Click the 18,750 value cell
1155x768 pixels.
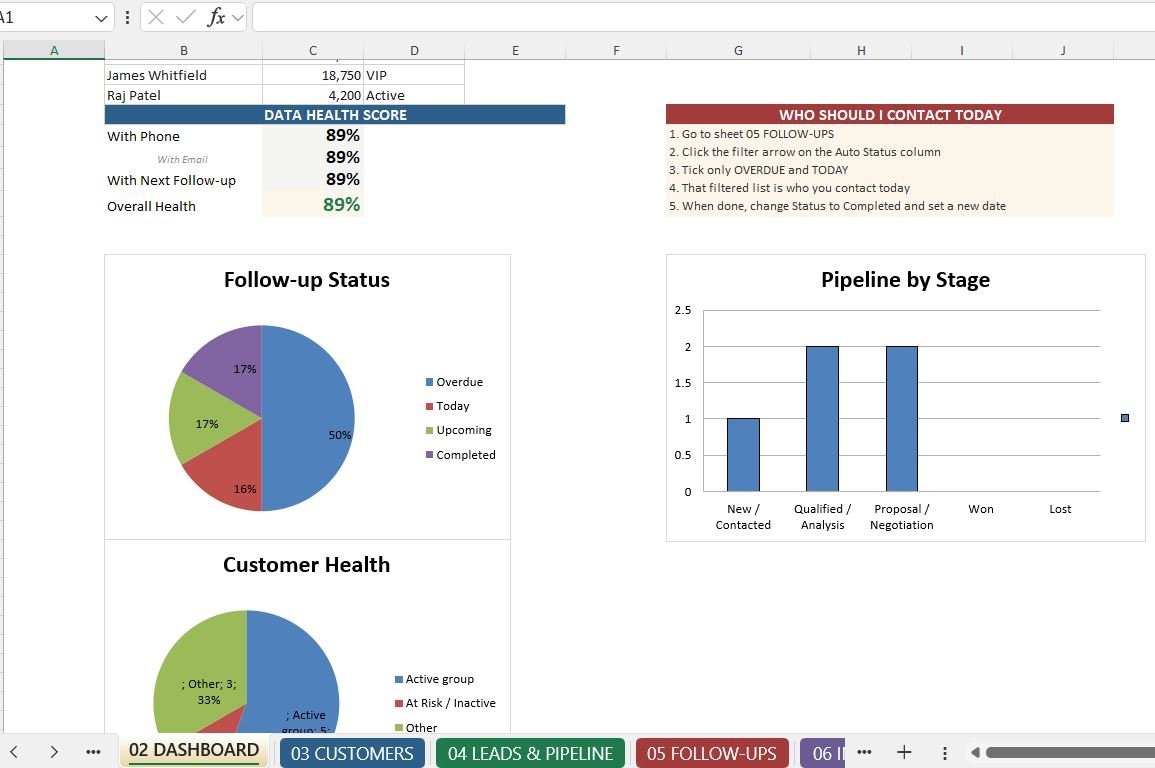pyautogui.click(x=313, y=75)
